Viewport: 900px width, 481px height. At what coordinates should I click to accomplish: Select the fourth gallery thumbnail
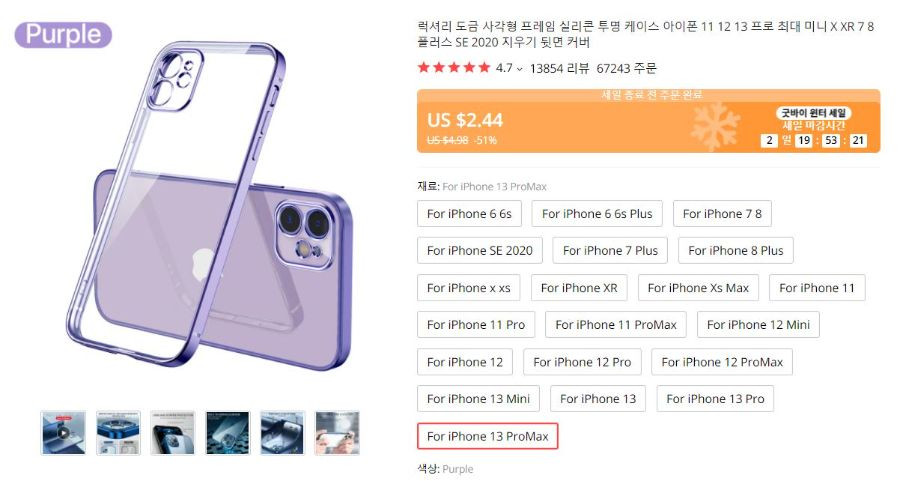coord(228,433)
